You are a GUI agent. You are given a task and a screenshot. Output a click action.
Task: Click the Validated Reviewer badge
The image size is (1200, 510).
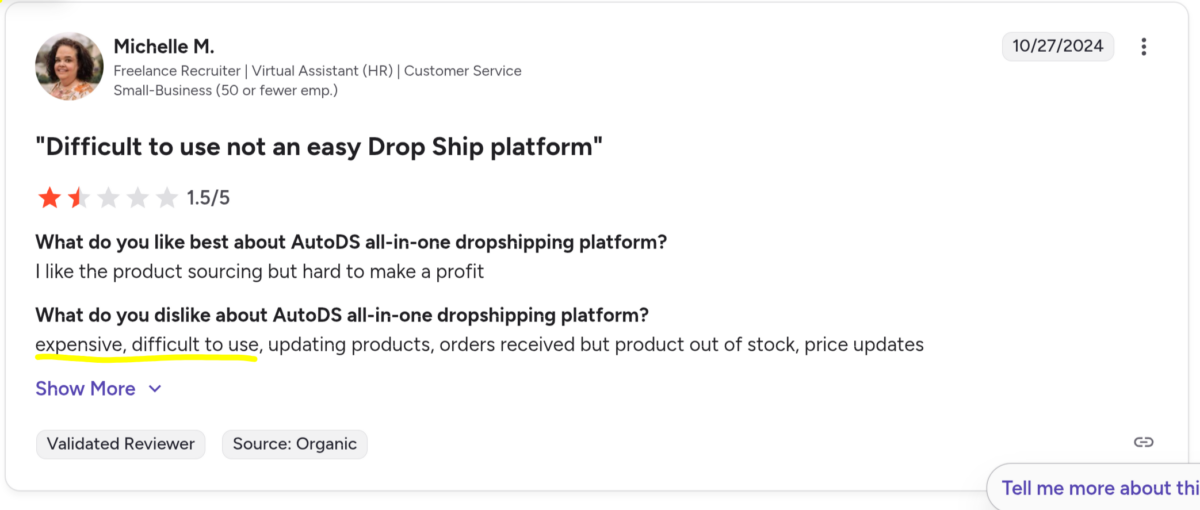click(121, 444)
